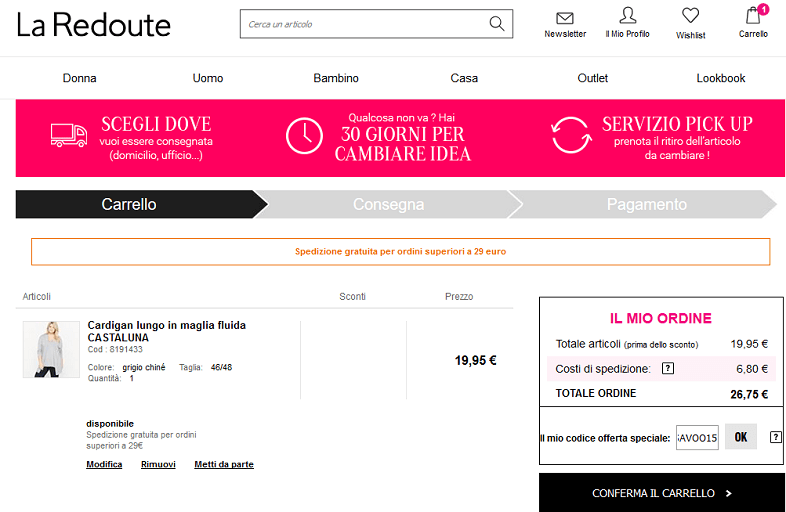The width and height of the screenshot is (786, 512).
Task: Click SERVIZIO PICK UP banner text
Action: pos(677,124)
